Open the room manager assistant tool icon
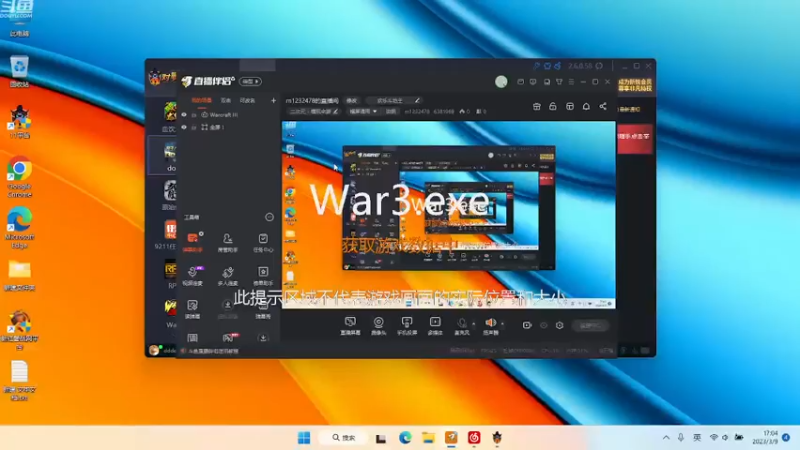800x450 pixels. tap(228, 242)
